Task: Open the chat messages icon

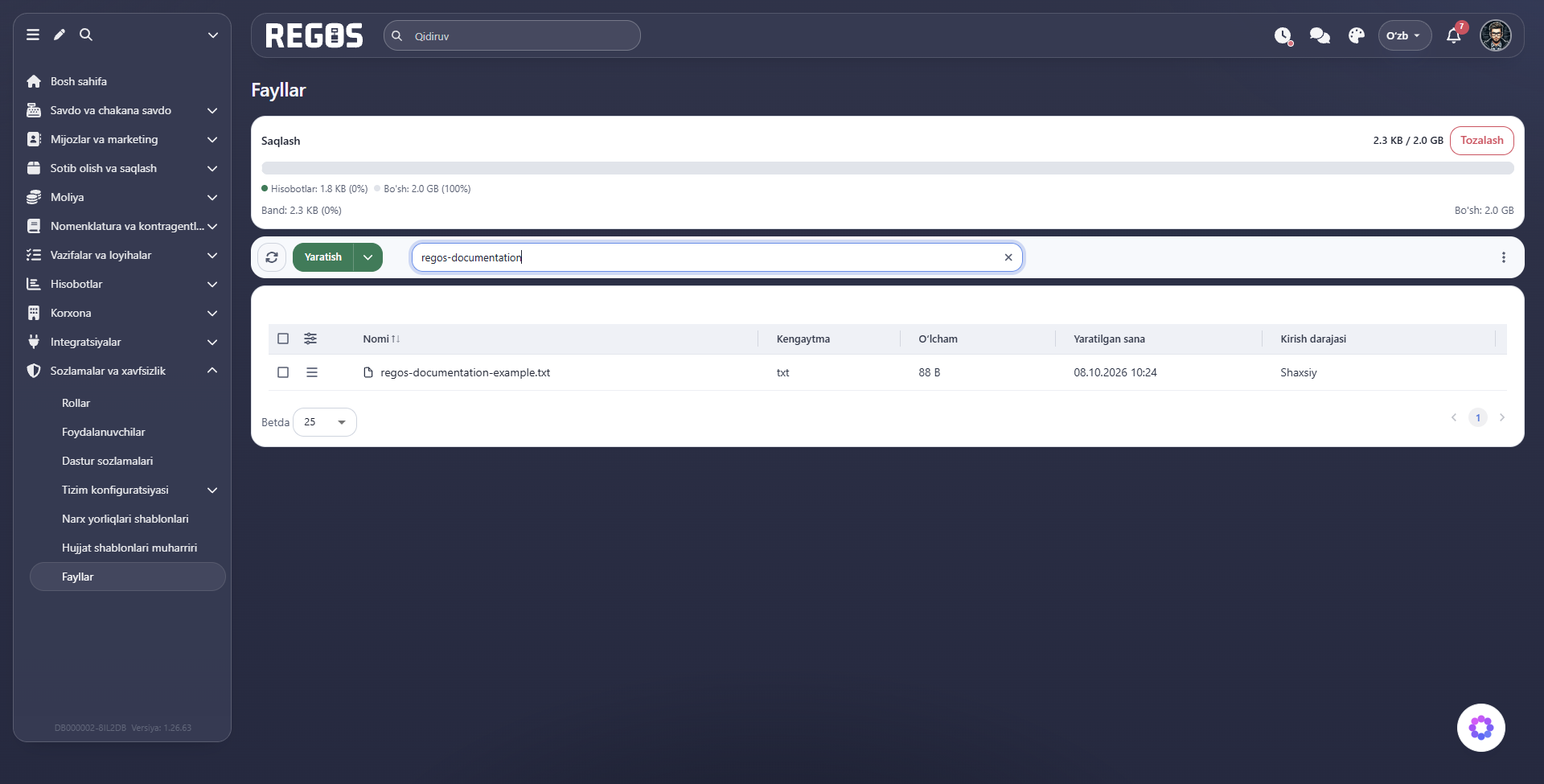Action: pos(1320,35)
